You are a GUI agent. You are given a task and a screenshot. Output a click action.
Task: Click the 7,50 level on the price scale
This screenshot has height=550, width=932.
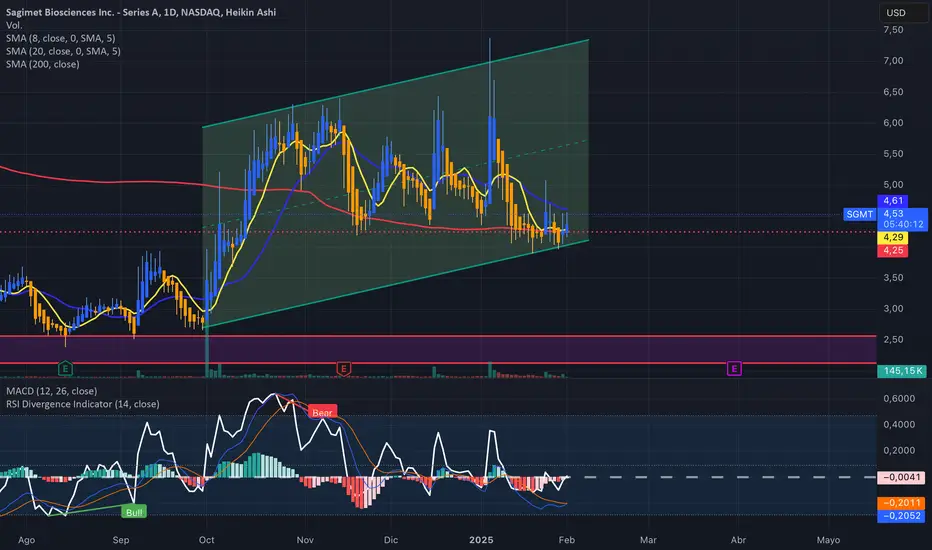[893, 30]
